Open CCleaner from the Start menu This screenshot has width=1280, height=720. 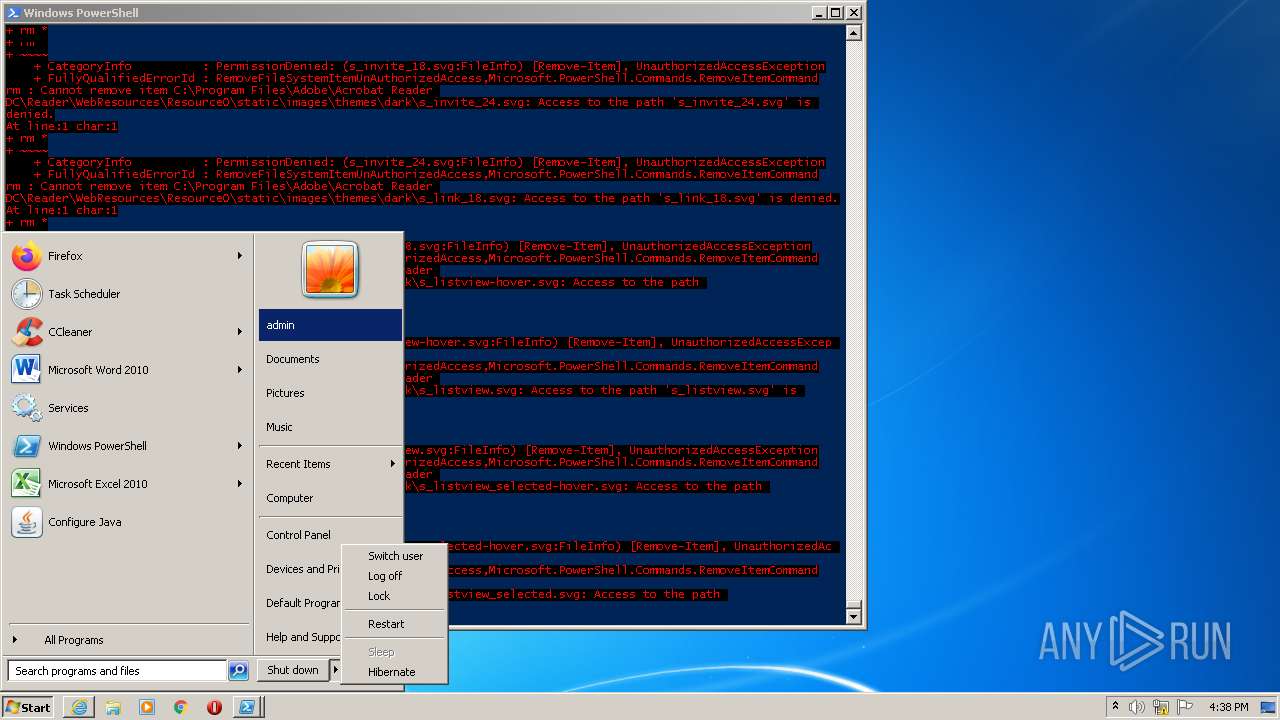tap(127, 332)
